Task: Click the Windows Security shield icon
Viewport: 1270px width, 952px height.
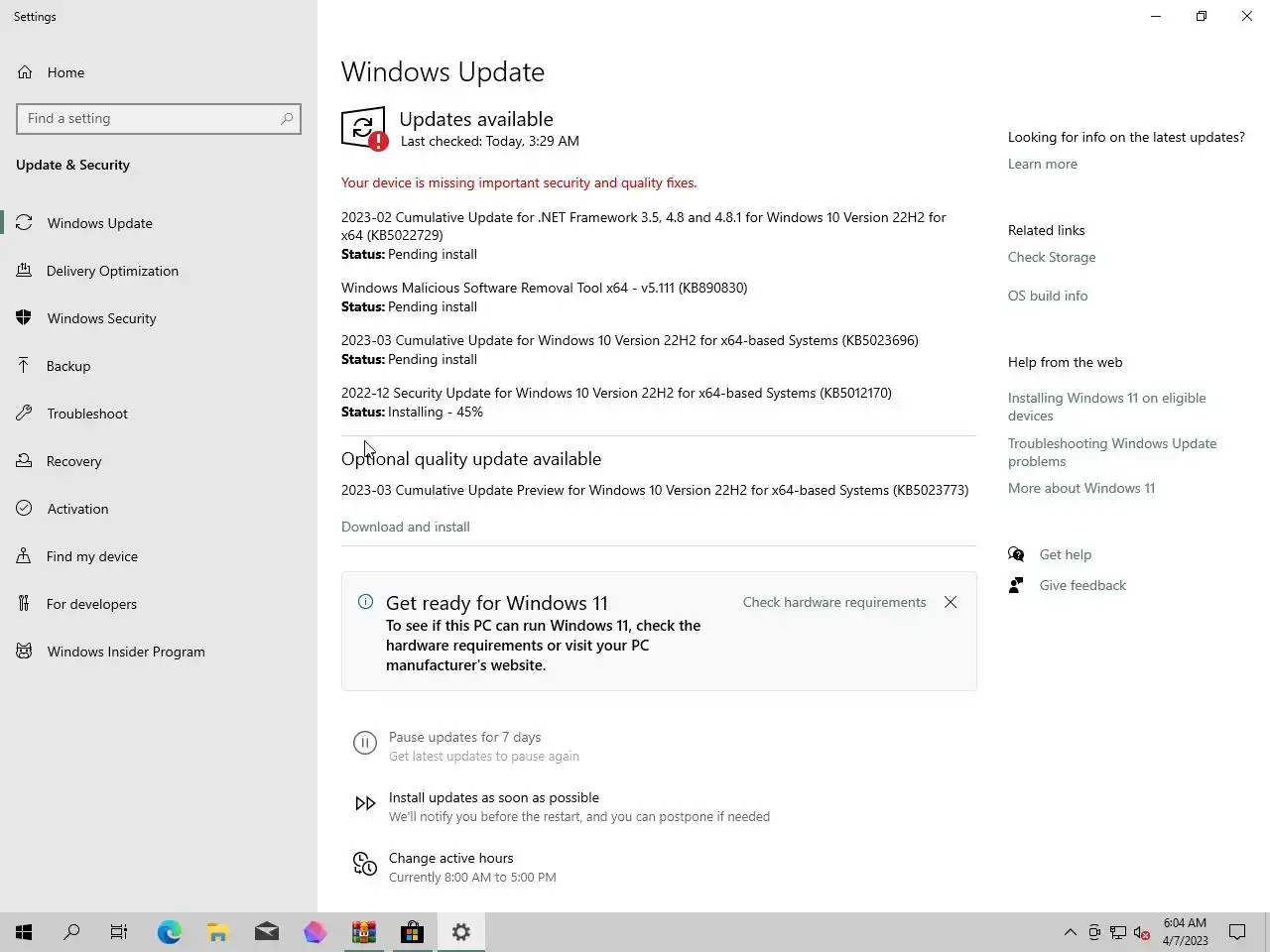Action: pyautogui.click(x=25, y=318)
